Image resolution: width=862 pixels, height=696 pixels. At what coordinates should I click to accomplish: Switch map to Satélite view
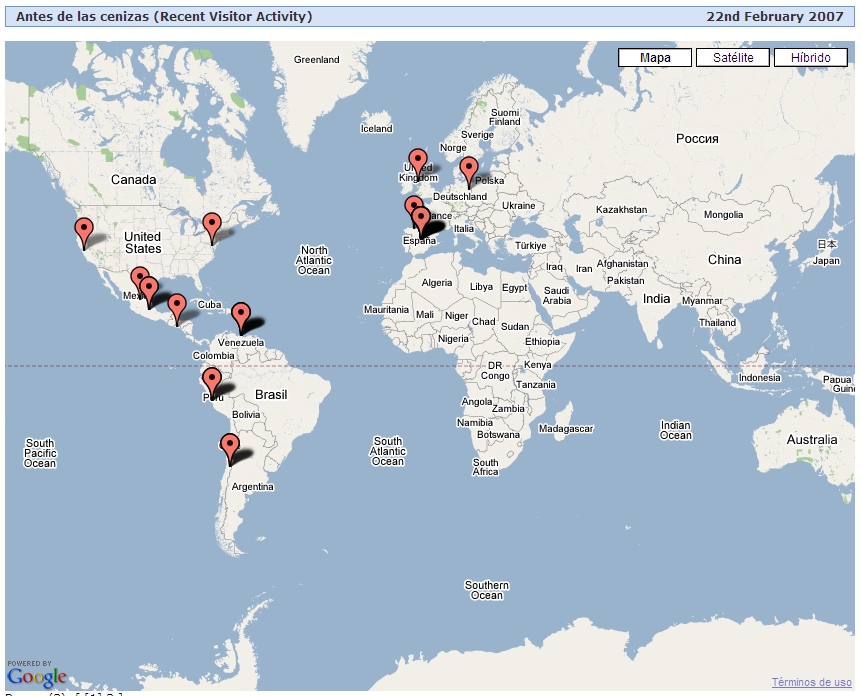tap(732, 58)
